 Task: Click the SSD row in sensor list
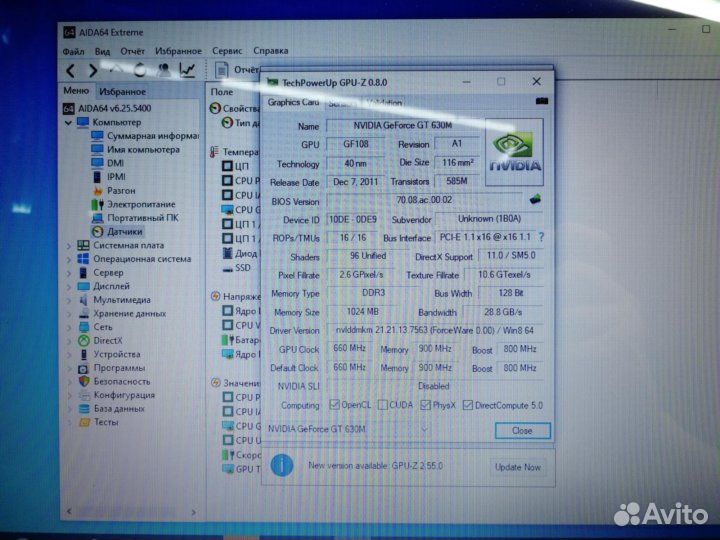[x=237, y=268]
